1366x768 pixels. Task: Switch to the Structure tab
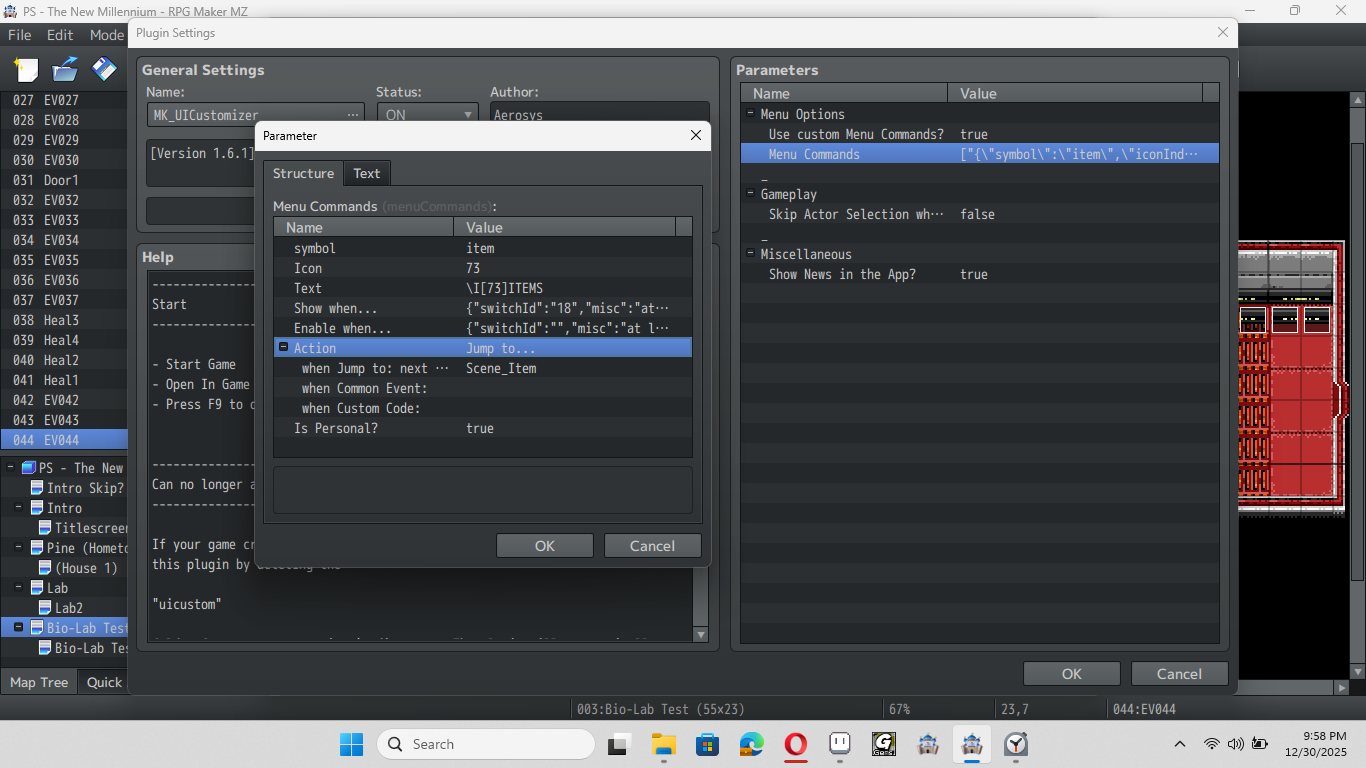303,173
